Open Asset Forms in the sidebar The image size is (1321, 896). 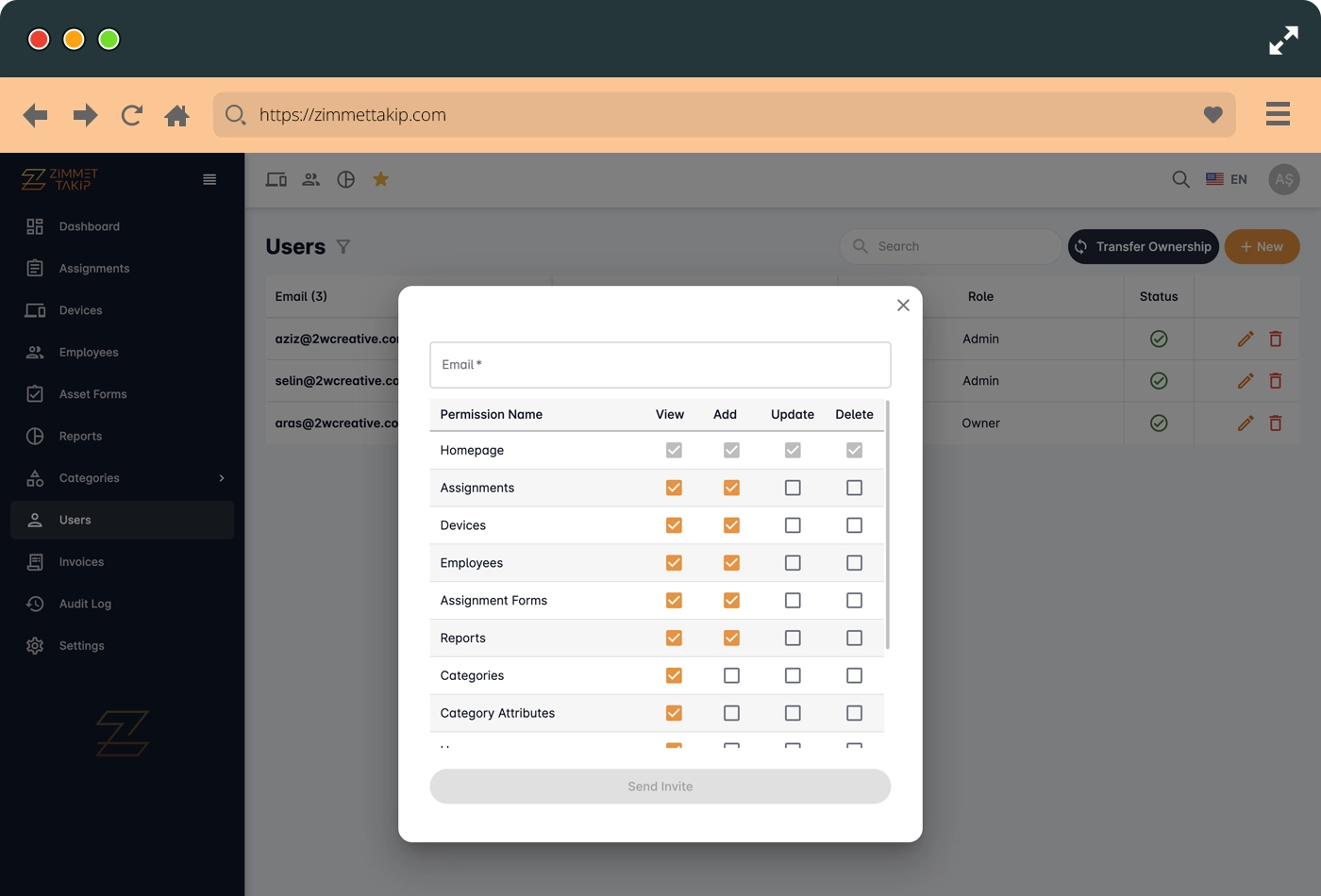coord(123,394)
